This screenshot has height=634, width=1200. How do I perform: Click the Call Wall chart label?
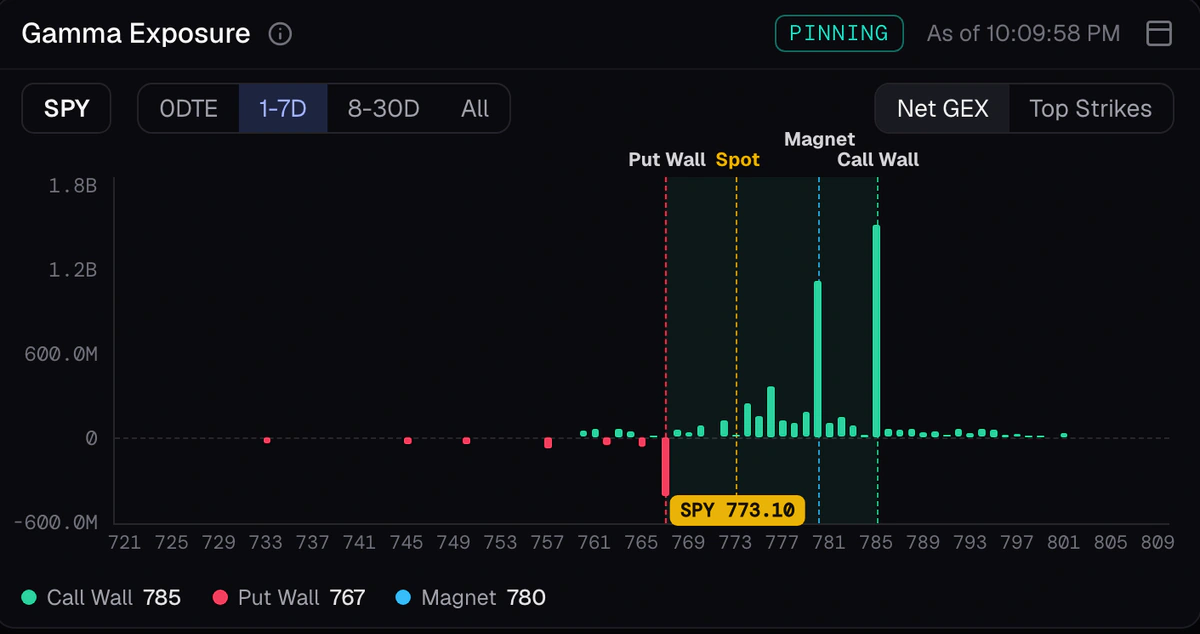(x=878, y=159)
